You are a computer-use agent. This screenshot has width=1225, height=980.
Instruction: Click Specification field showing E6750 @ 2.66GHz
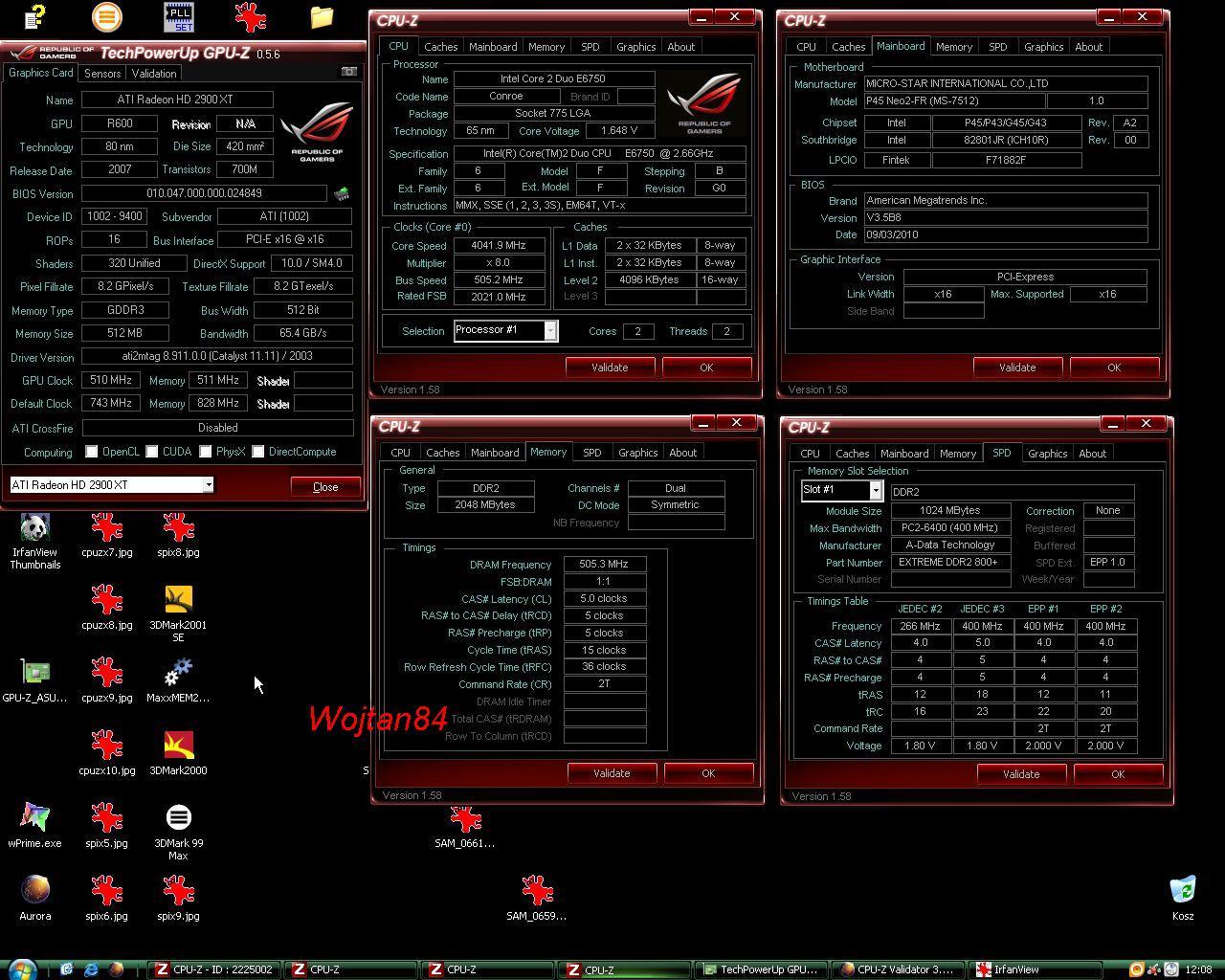599,153
